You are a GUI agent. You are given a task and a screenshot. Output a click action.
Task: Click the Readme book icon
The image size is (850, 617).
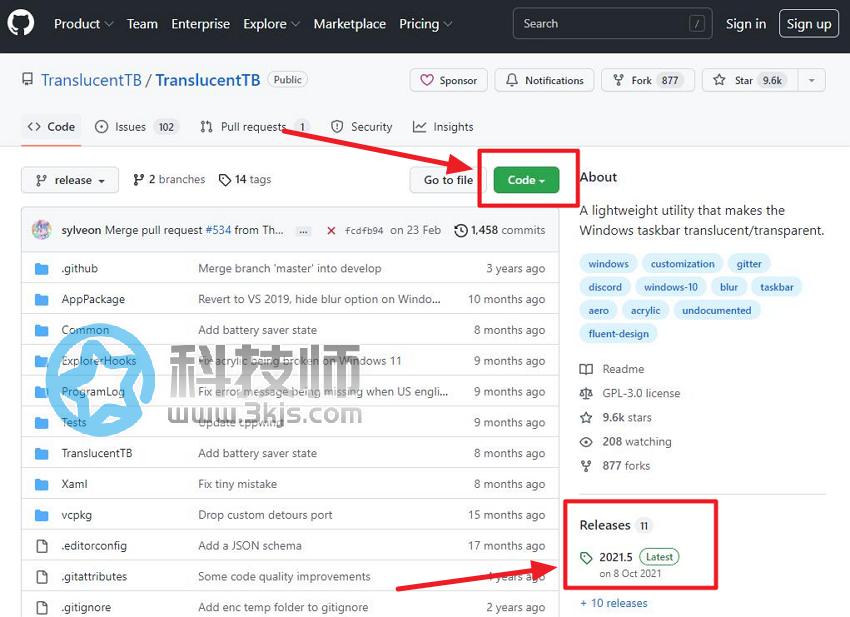[586, 369]
